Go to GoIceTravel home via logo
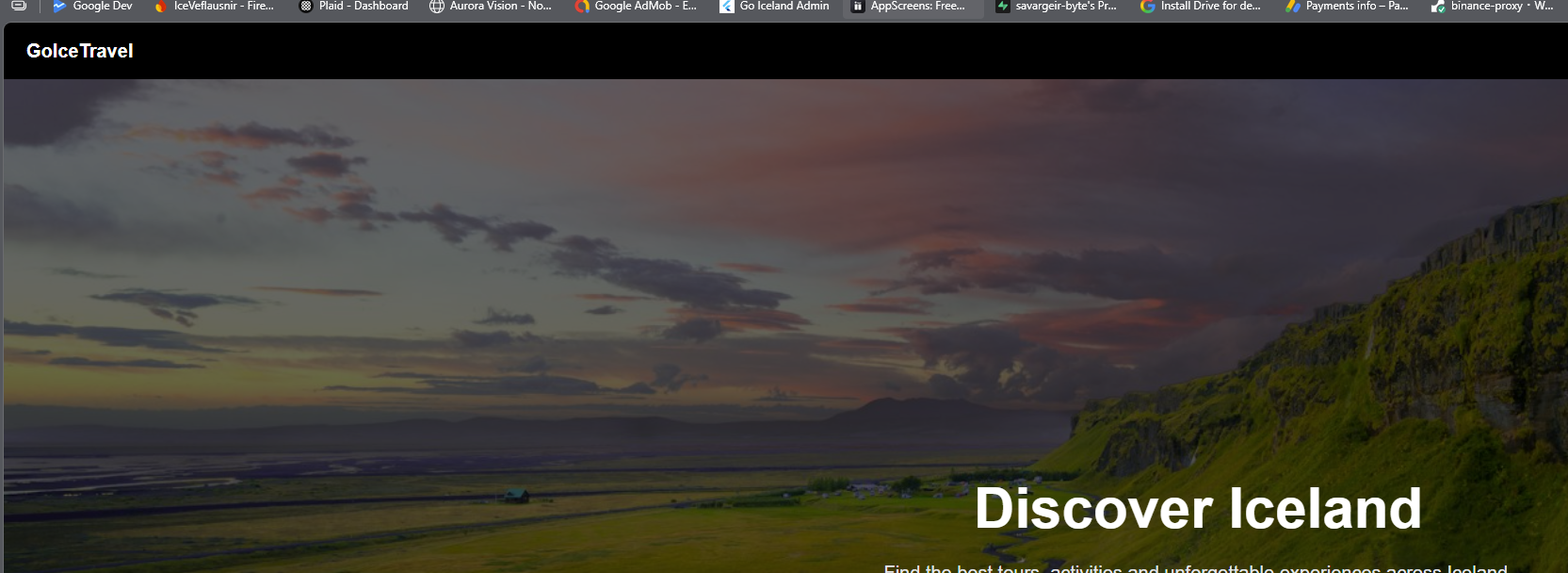The image size is (1568, 573). pos(80,51)
